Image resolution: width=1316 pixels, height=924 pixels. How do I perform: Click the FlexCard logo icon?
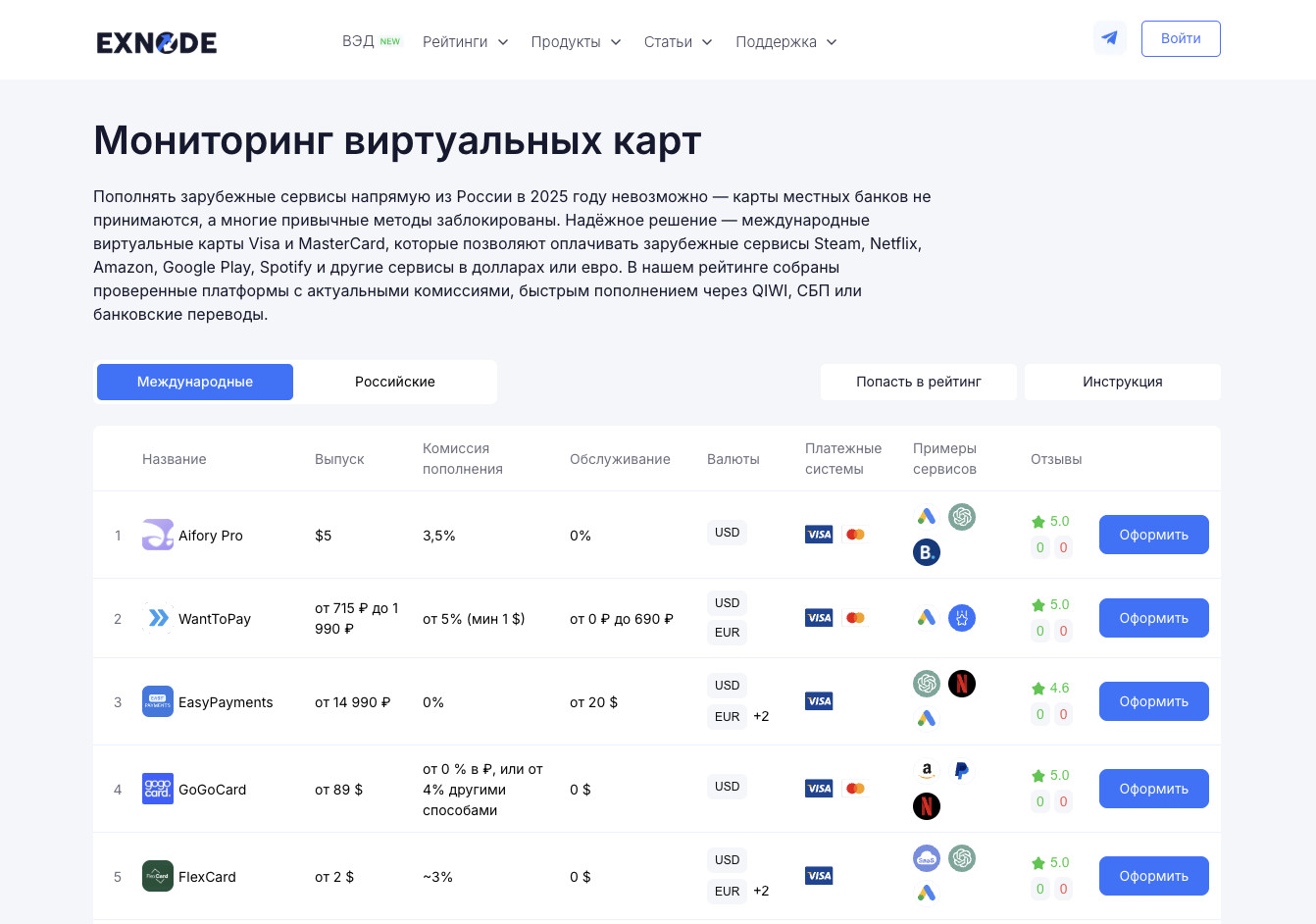pos(158,876)
